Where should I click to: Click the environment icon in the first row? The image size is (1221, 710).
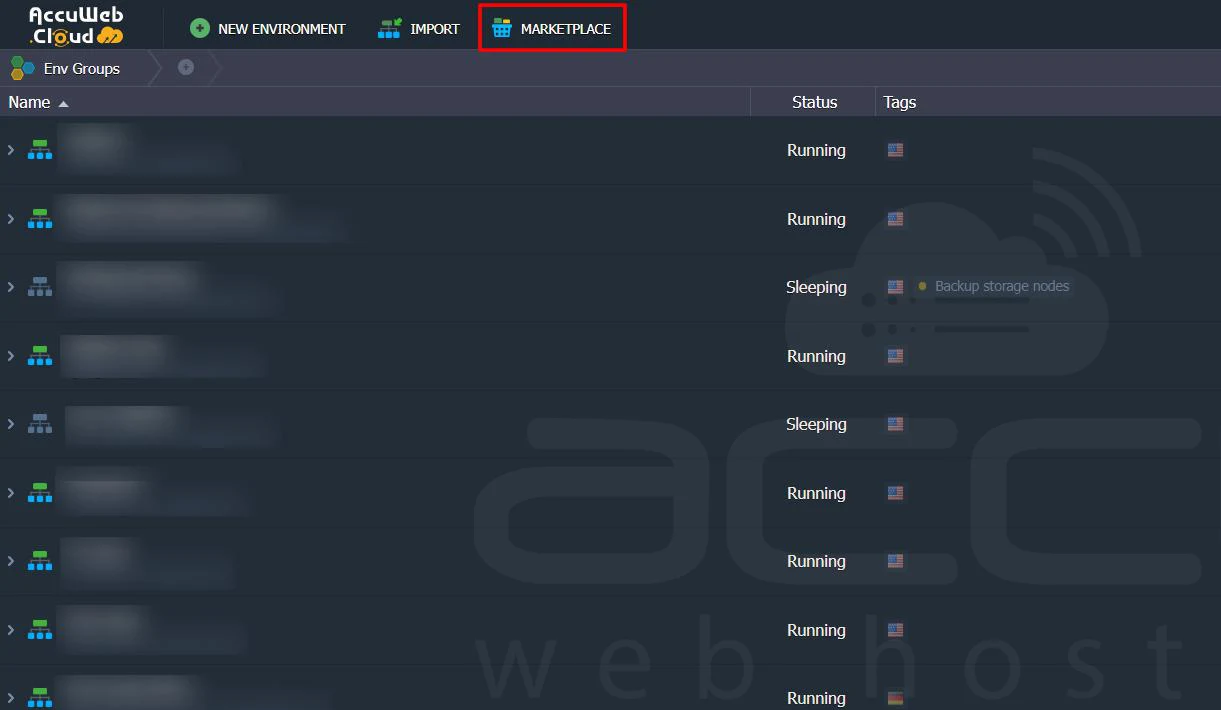click(x=40, y=150)
